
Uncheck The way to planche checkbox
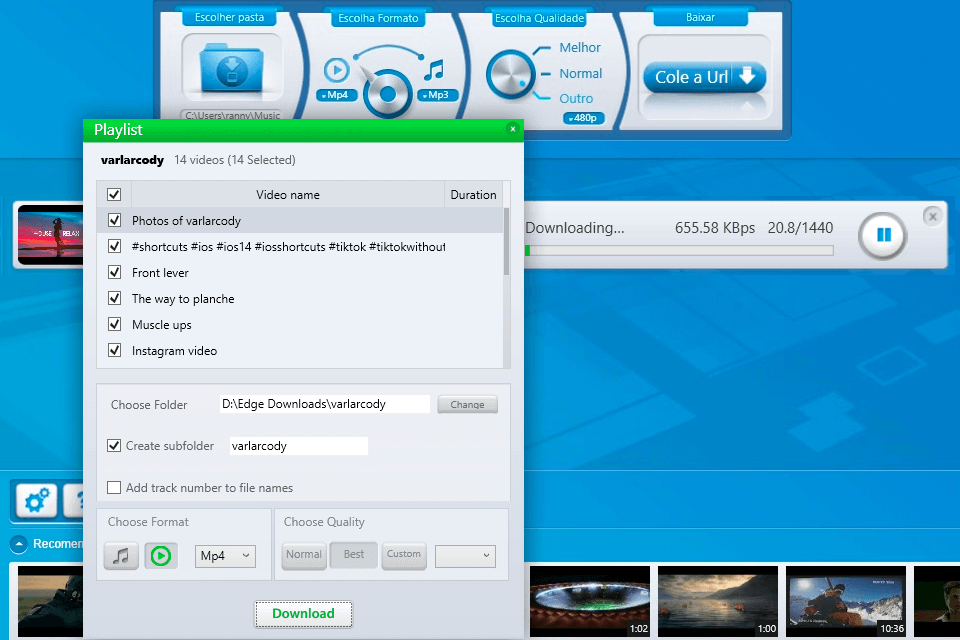coord(114,298)
